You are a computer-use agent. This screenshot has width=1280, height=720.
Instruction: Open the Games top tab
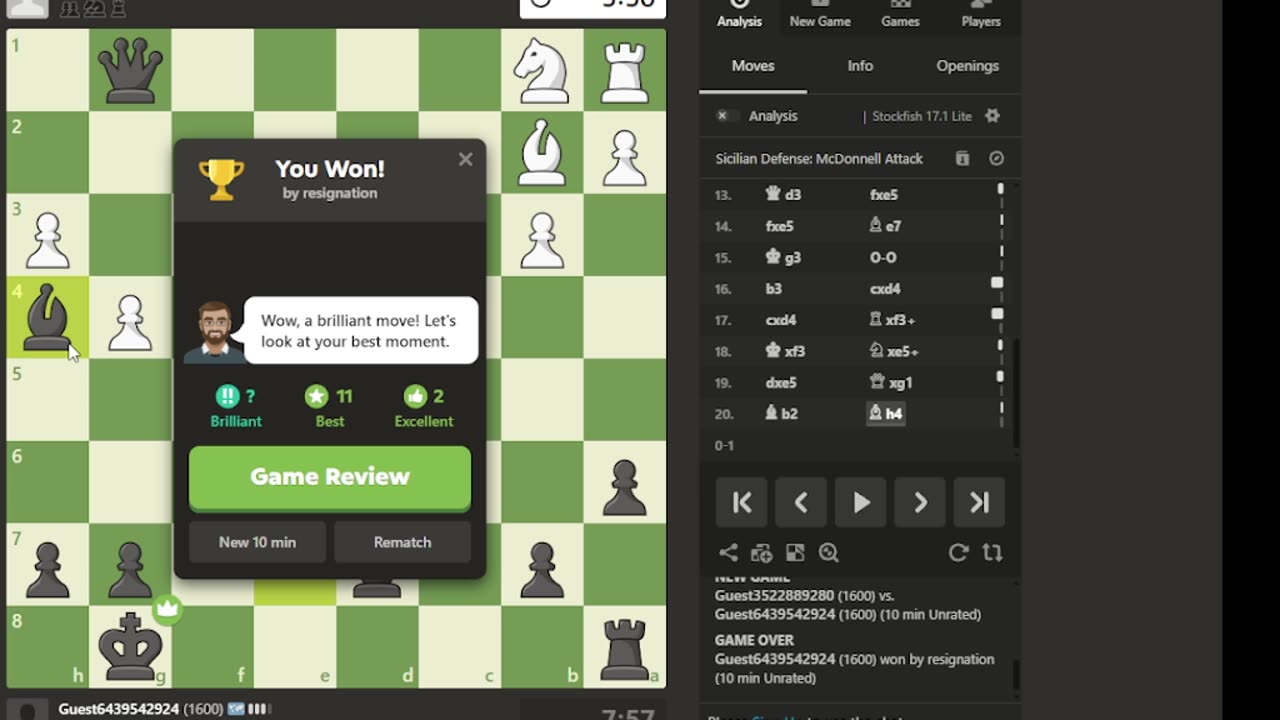pyautogui.click(x=900, y=15)
